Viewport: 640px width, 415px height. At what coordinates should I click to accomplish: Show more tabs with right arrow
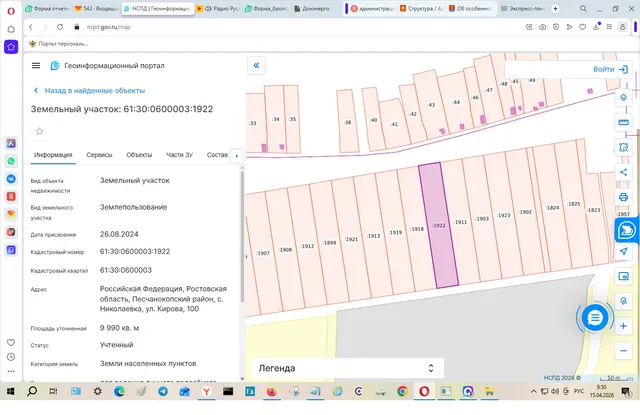coord(237,155)
